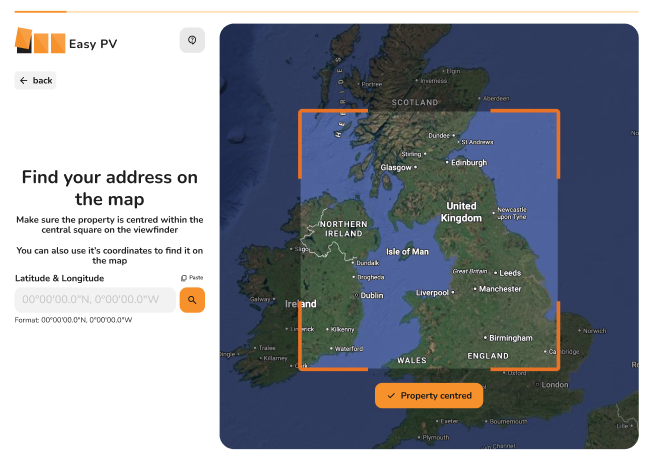Click Isle of Man map label
Image resolution: width=654 pixels, height=464 pixels.
tap(407, 252)
